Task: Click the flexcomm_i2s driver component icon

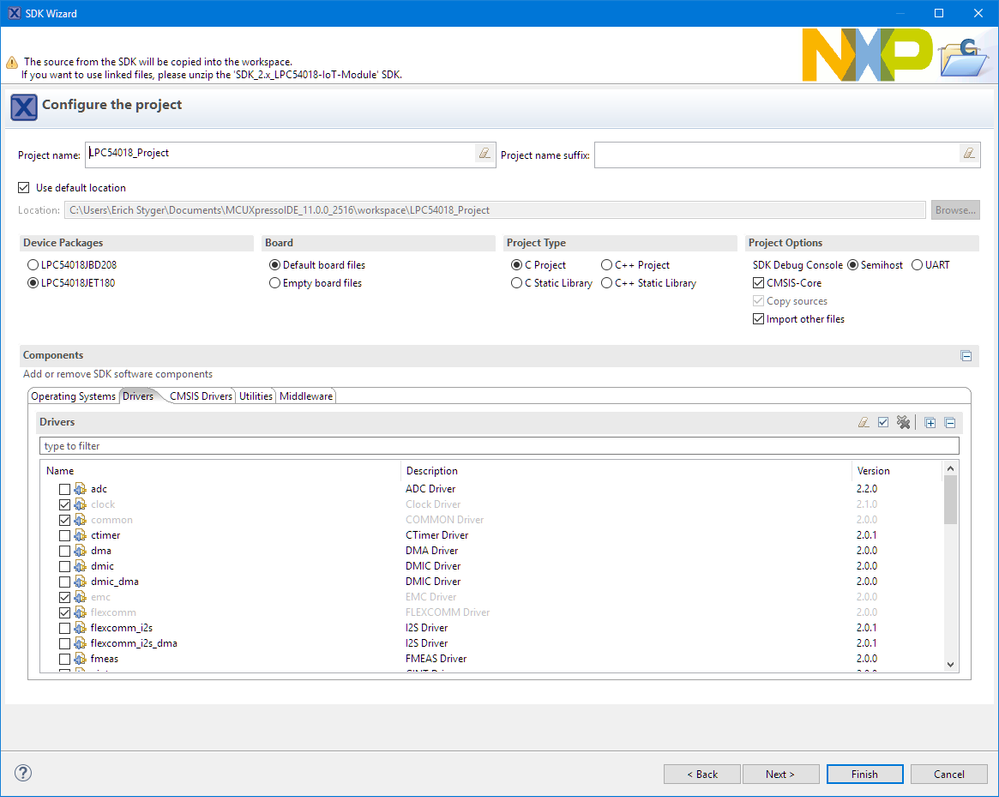Action: (80, 628)
